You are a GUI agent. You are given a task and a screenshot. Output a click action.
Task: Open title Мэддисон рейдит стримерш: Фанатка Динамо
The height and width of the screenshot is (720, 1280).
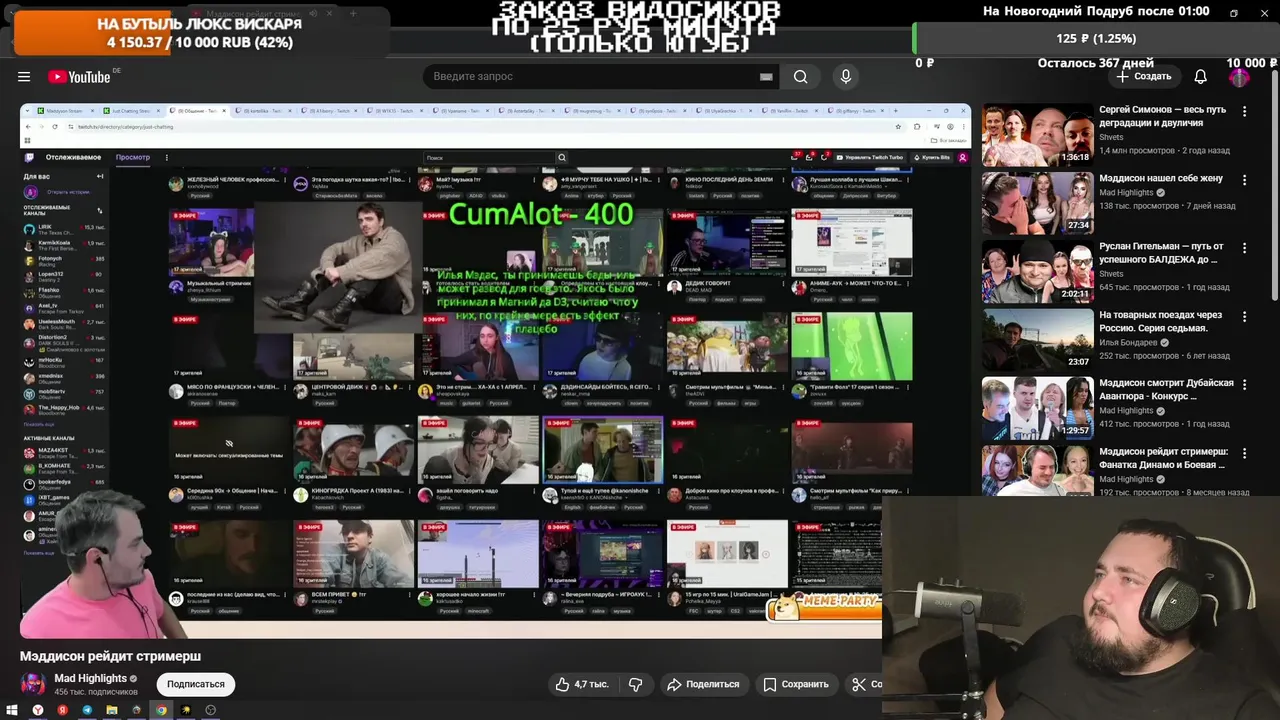pos(1163,458)
